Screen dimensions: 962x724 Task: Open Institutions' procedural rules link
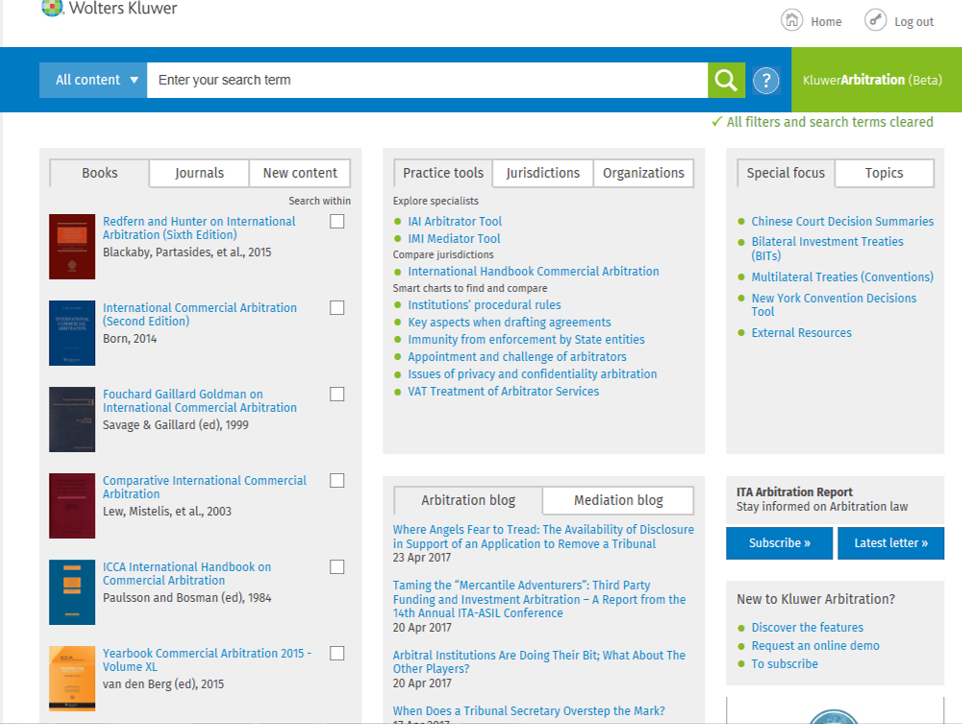coord(484,305)
